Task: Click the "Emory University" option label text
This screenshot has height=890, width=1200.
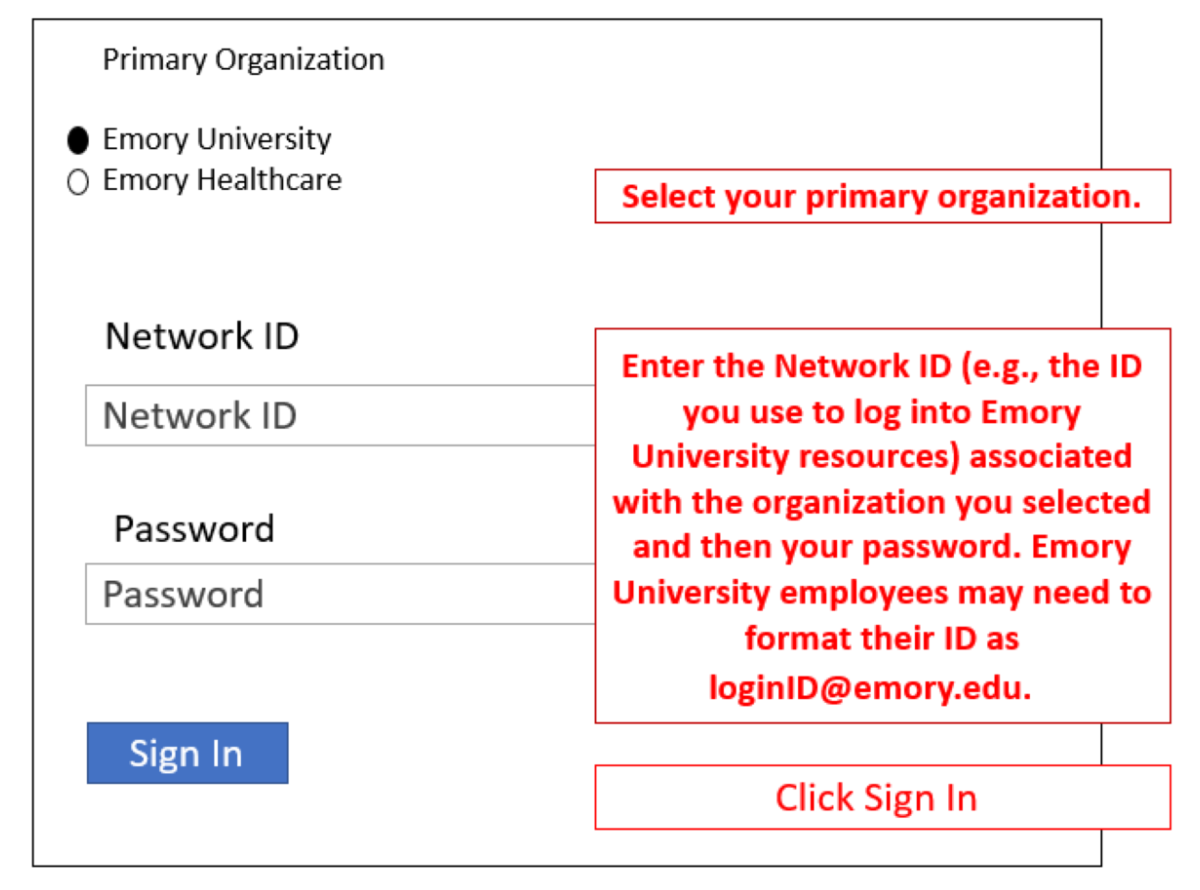Action: pos(217,139)
